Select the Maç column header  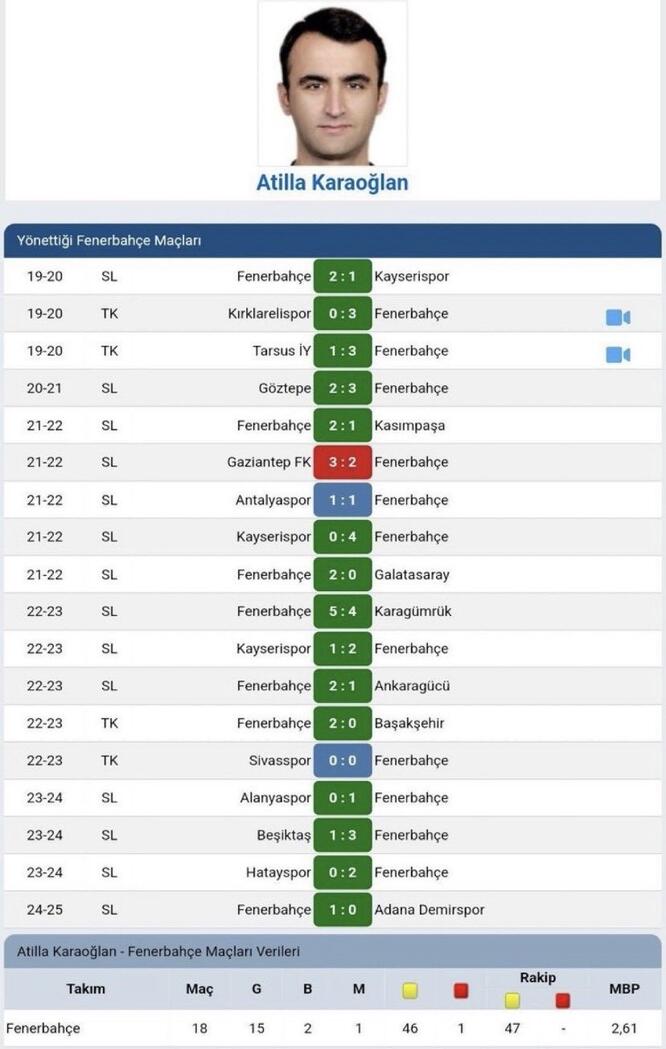[199, 989]
